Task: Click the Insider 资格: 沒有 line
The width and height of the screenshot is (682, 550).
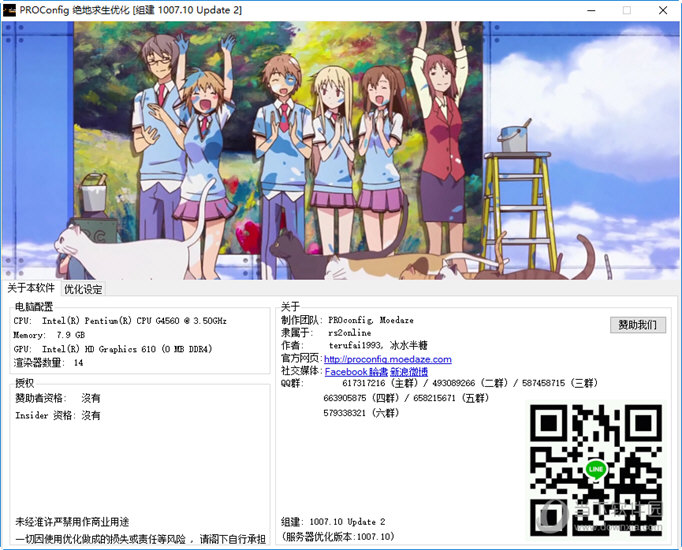Action: 58,415
